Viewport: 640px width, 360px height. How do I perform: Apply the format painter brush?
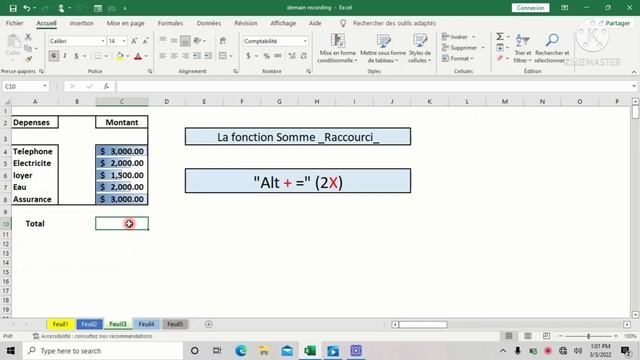[x=28, y=59]
